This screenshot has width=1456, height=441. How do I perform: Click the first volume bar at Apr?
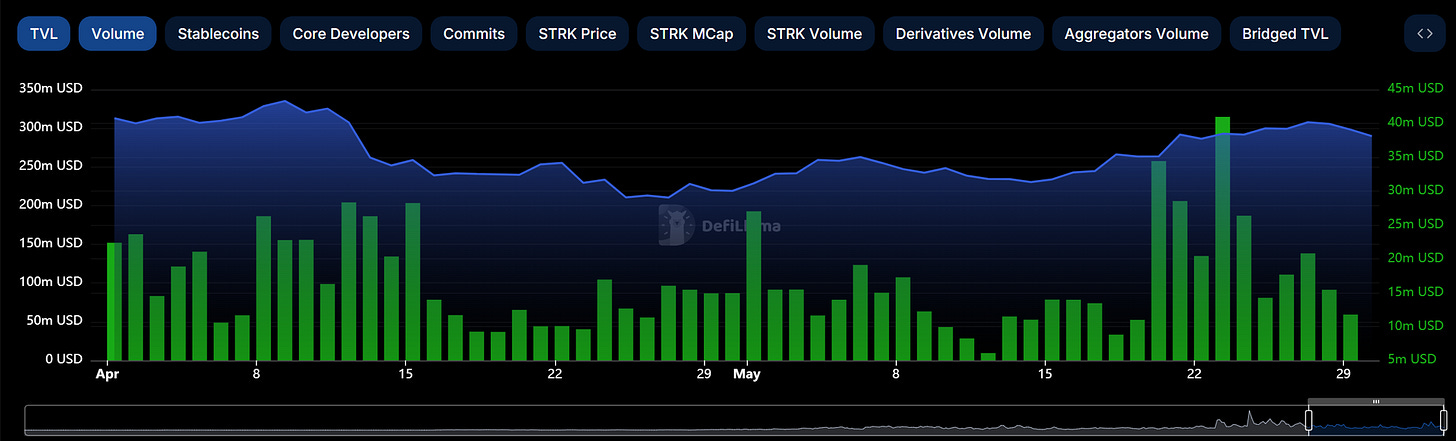pos(114,301)
